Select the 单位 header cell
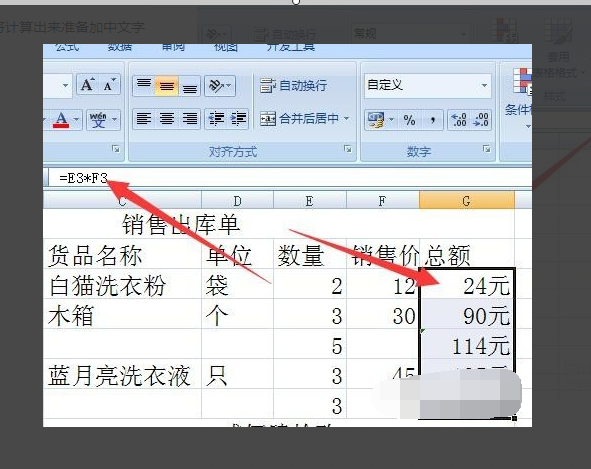The width and height of the screenshot is (591, 469). (237, 254)
